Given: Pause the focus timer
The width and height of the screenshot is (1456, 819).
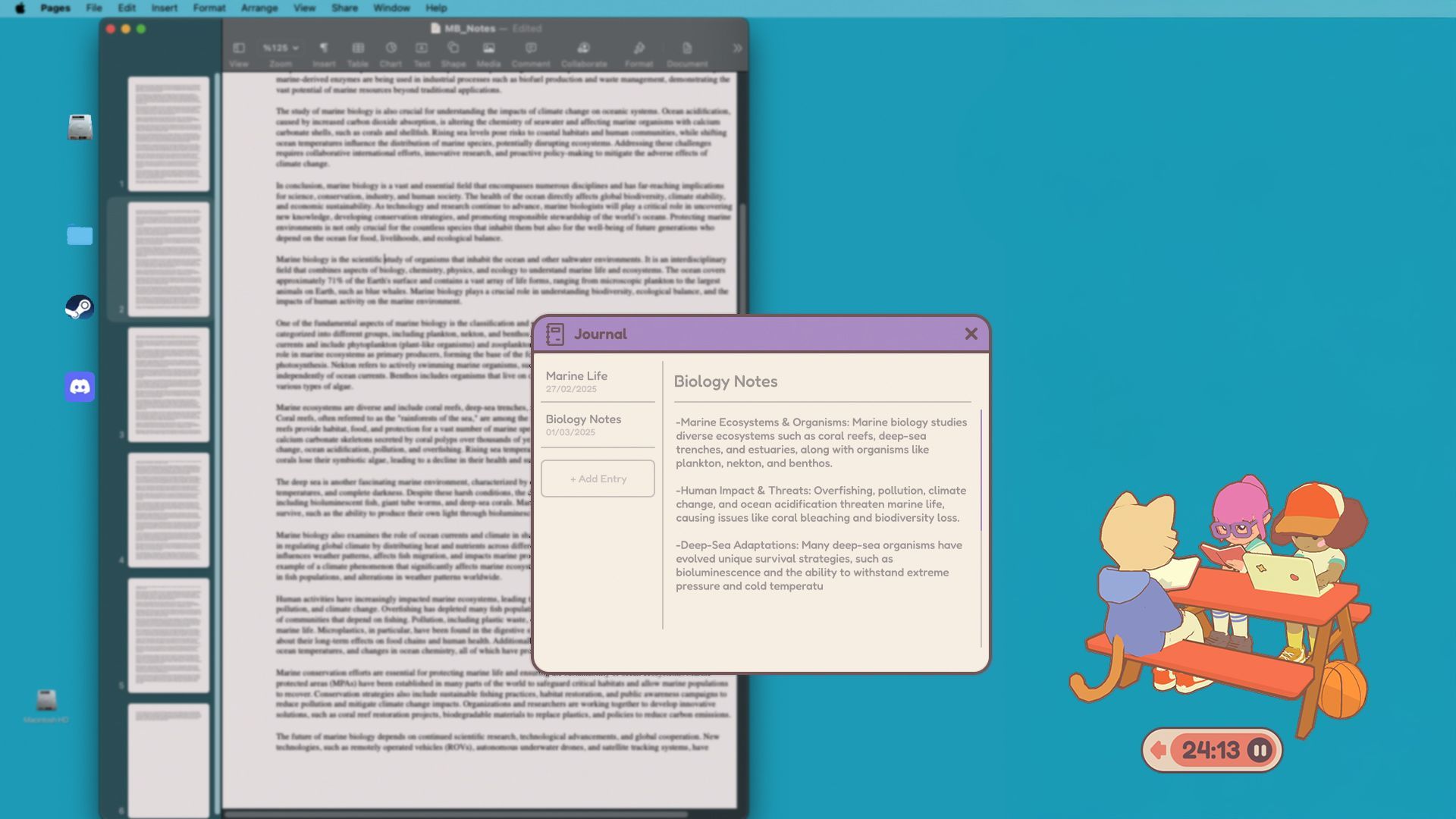Looking at the screenshot, I should [1260, 750].
